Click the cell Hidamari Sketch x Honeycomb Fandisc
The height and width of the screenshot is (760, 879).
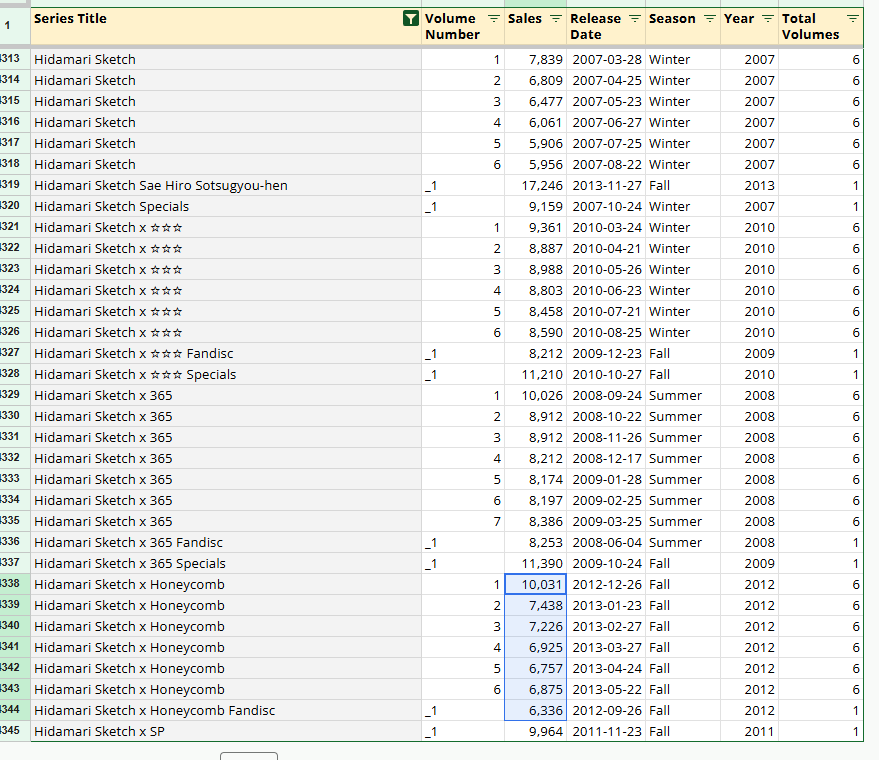point(226,710)
